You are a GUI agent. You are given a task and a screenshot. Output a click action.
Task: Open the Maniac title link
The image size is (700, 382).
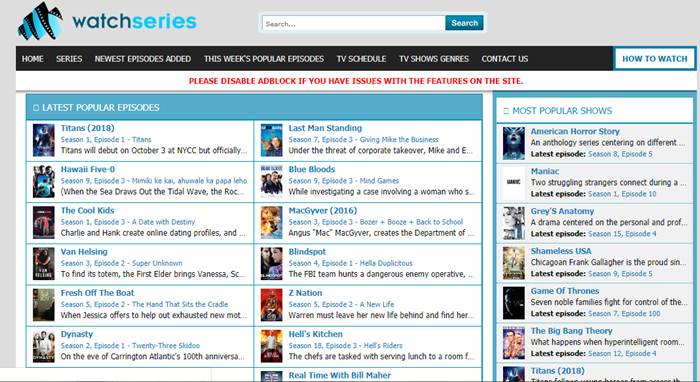tap(545, 171)
